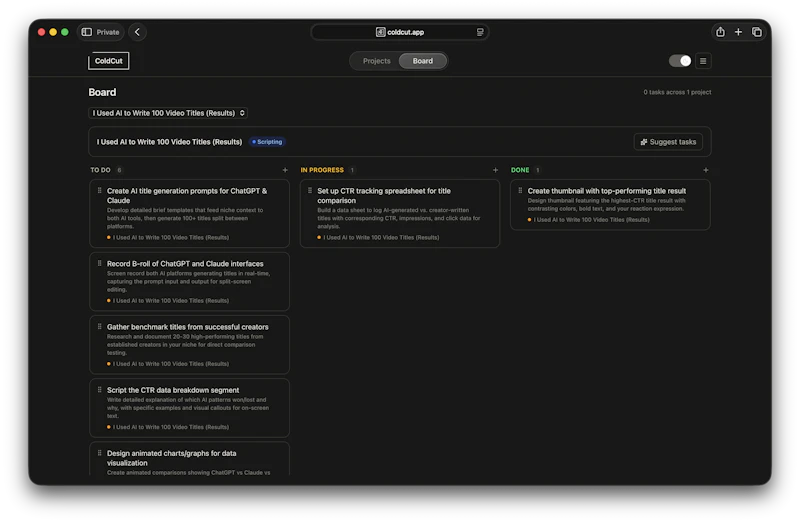Grab handle of Create AI title generation card

[99, 190]
